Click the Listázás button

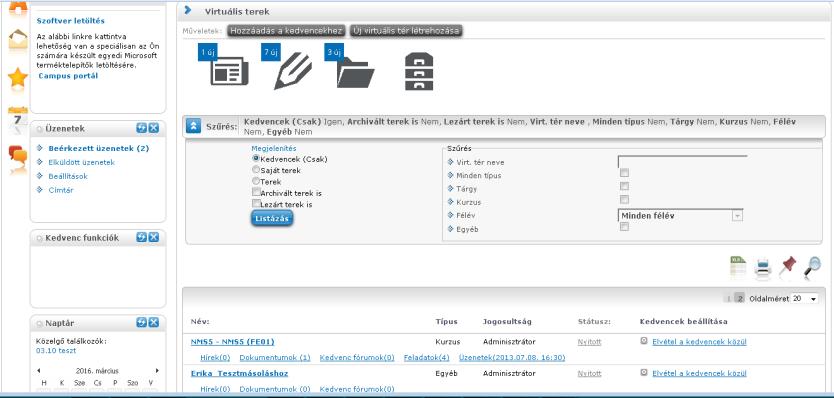[272, 218]
